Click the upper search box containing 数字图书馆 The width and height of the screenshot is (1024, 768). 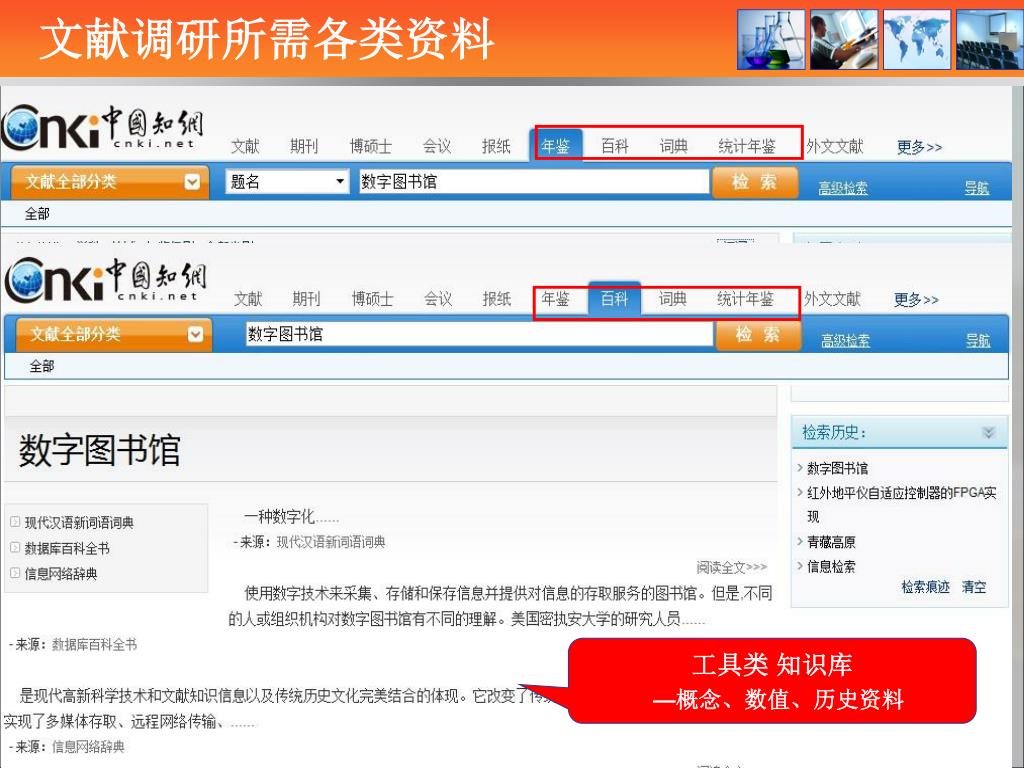[534, 182]
